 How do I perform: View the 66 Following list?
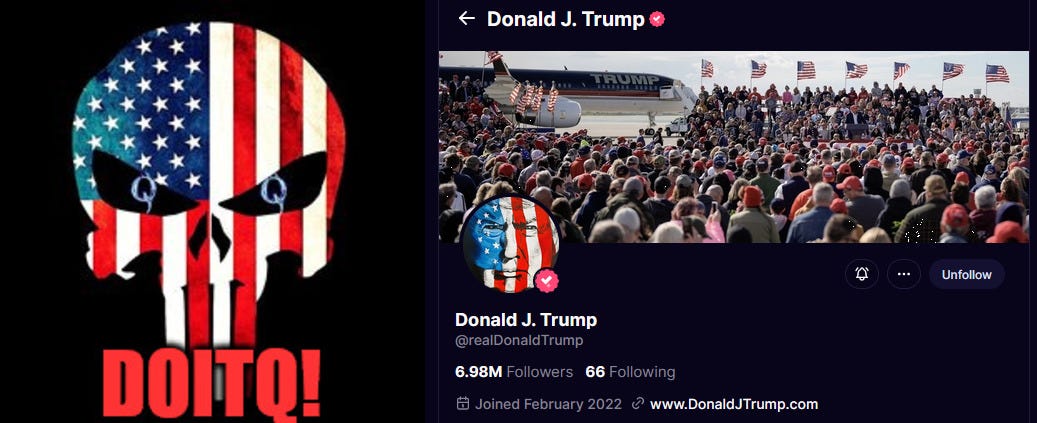point(630,371)
